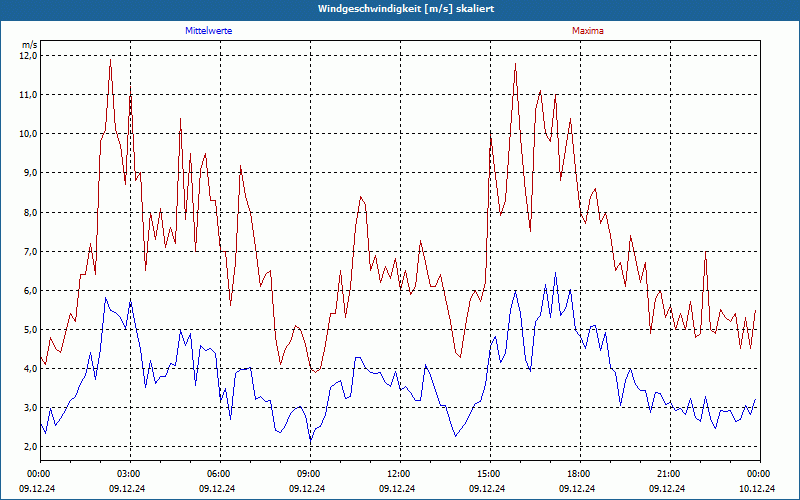Select the red Maxima legend label

point(588,31)
